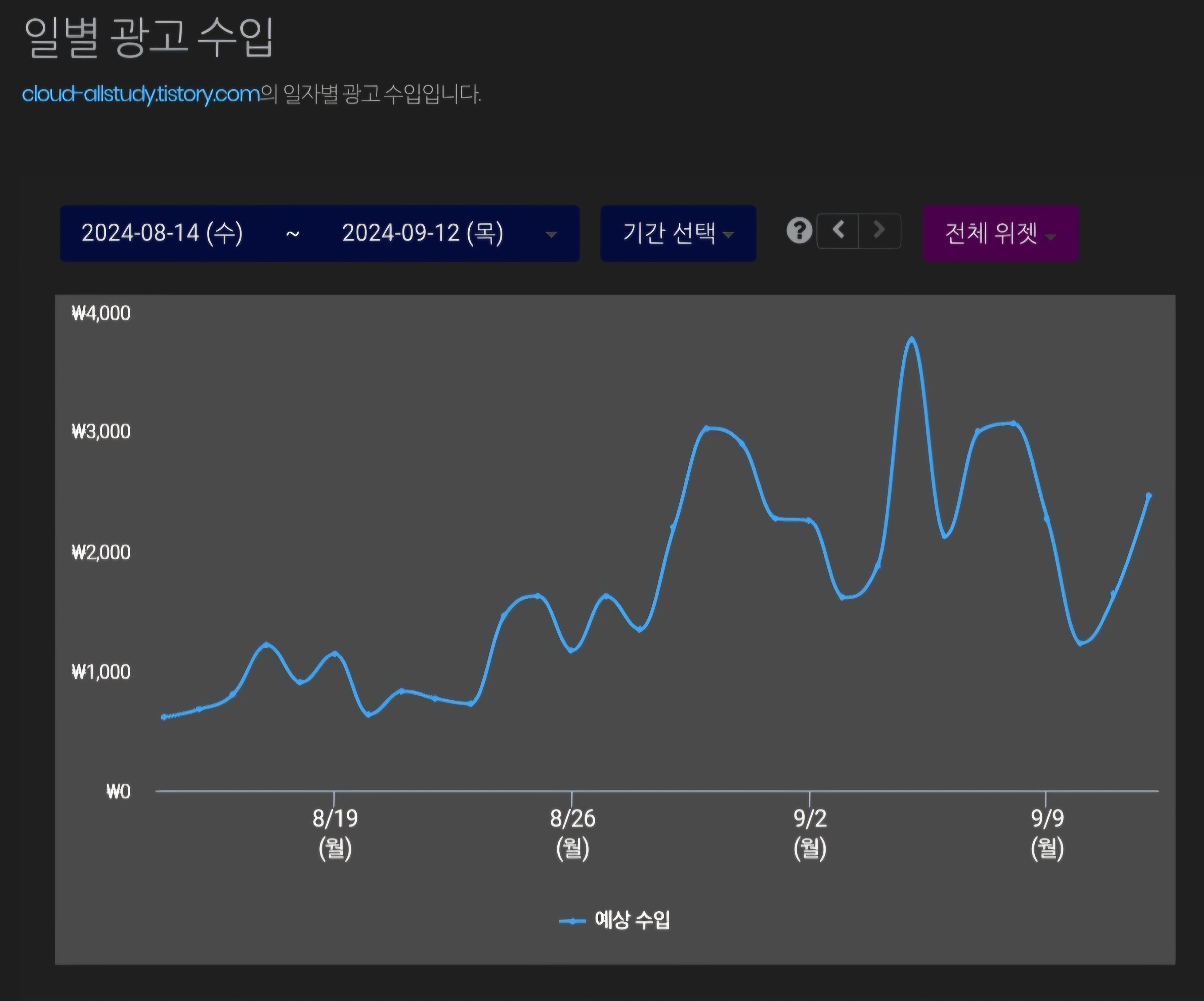Click the 9/2 (월) axis label
The image size is (1204, 1001).
tap(810, 833)
